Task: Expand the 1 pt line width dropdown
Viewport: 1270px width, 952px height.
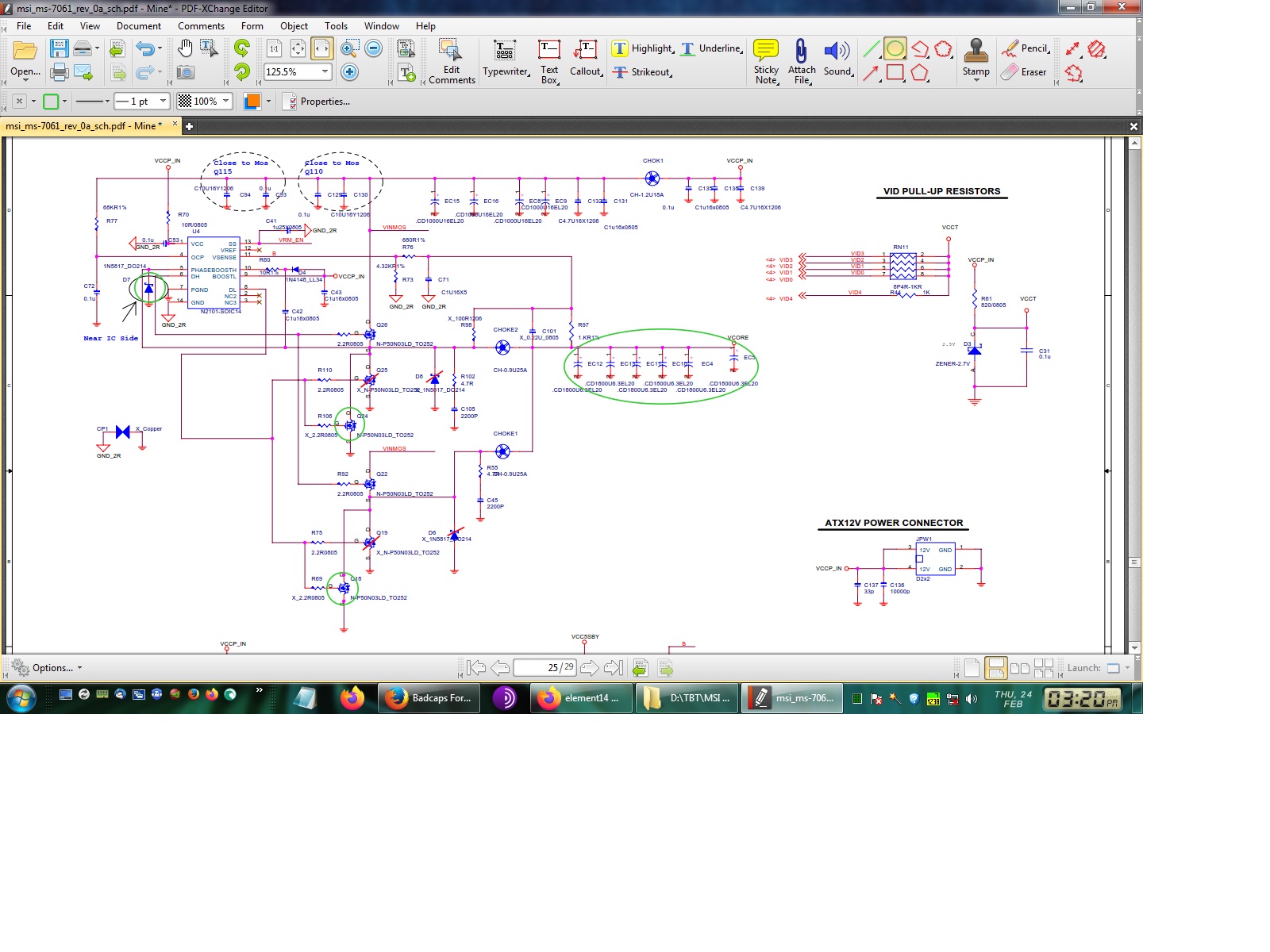Action: [x=163, y=102]
